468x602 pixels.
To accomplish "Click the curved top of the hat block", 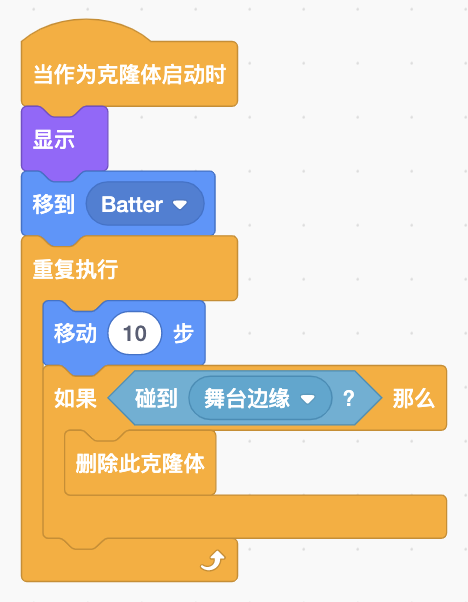I will tap(86, 30).
